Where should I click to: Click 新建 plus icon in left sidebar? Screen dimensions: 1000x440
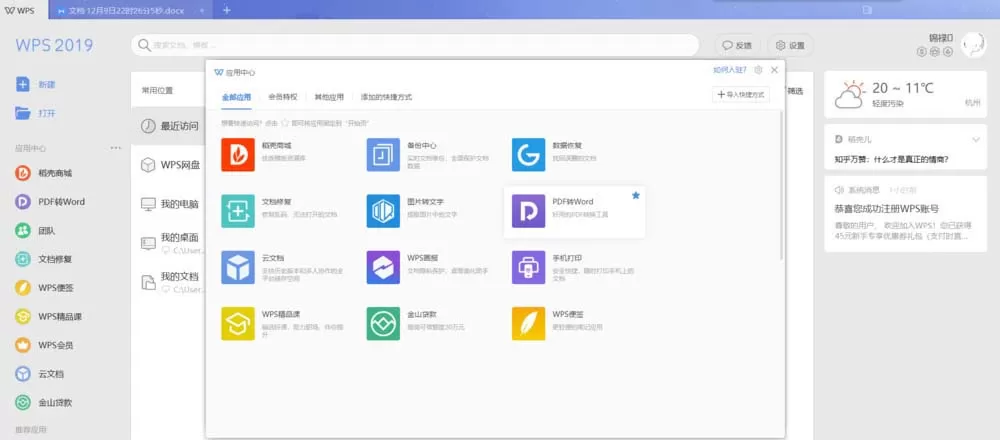pyautogui.click(x=23, y=84)
